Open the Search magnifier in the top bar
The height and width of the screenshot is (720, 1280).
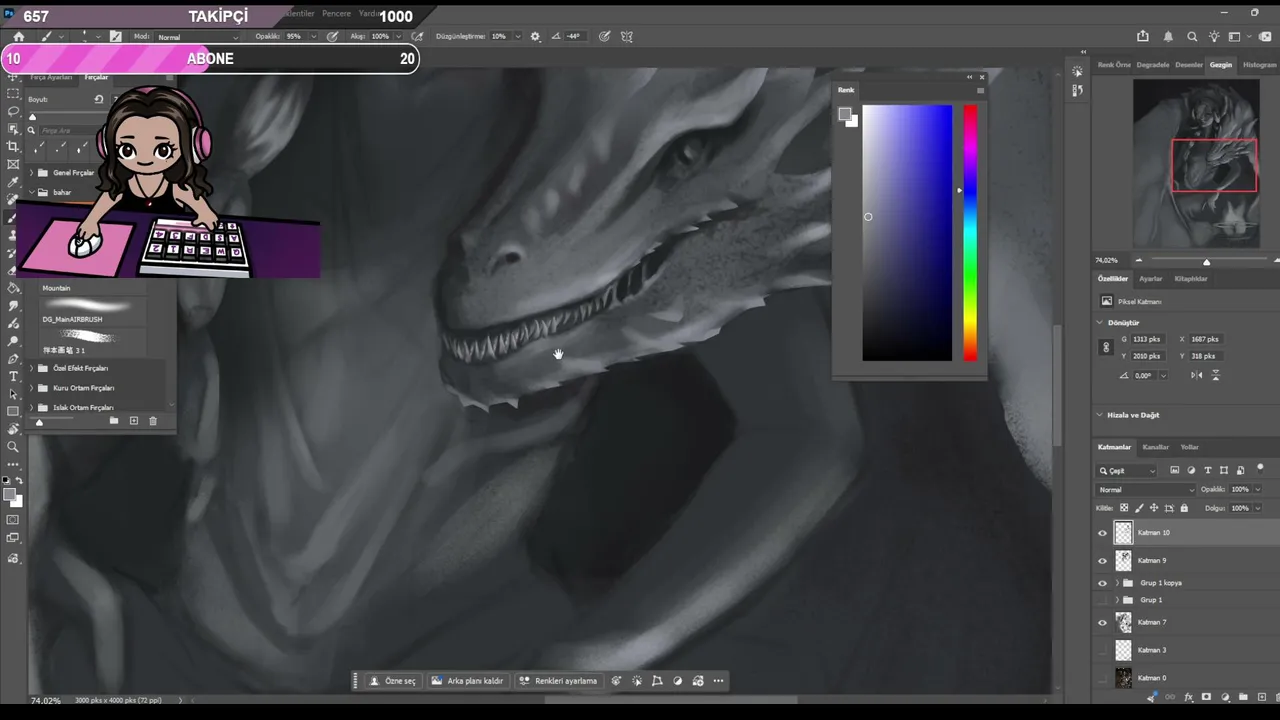1192,36
